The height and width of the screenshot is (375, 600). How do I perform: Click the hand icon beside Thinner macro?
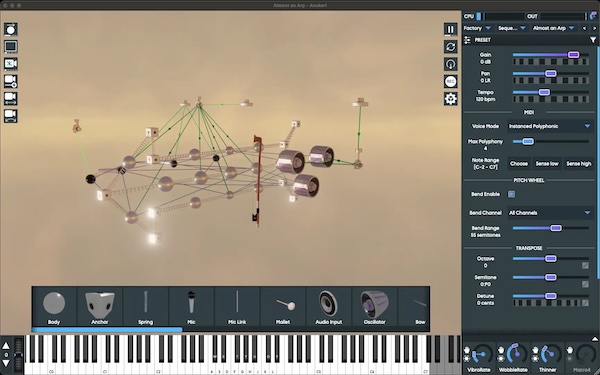[x=535, y=350]
